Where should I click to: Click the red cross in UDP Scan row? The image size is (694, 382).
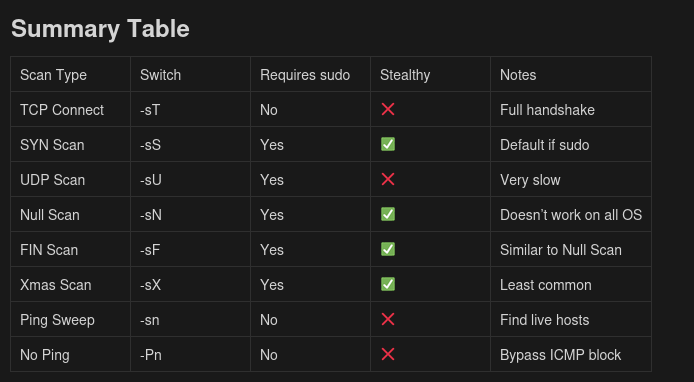coord(388,179)
